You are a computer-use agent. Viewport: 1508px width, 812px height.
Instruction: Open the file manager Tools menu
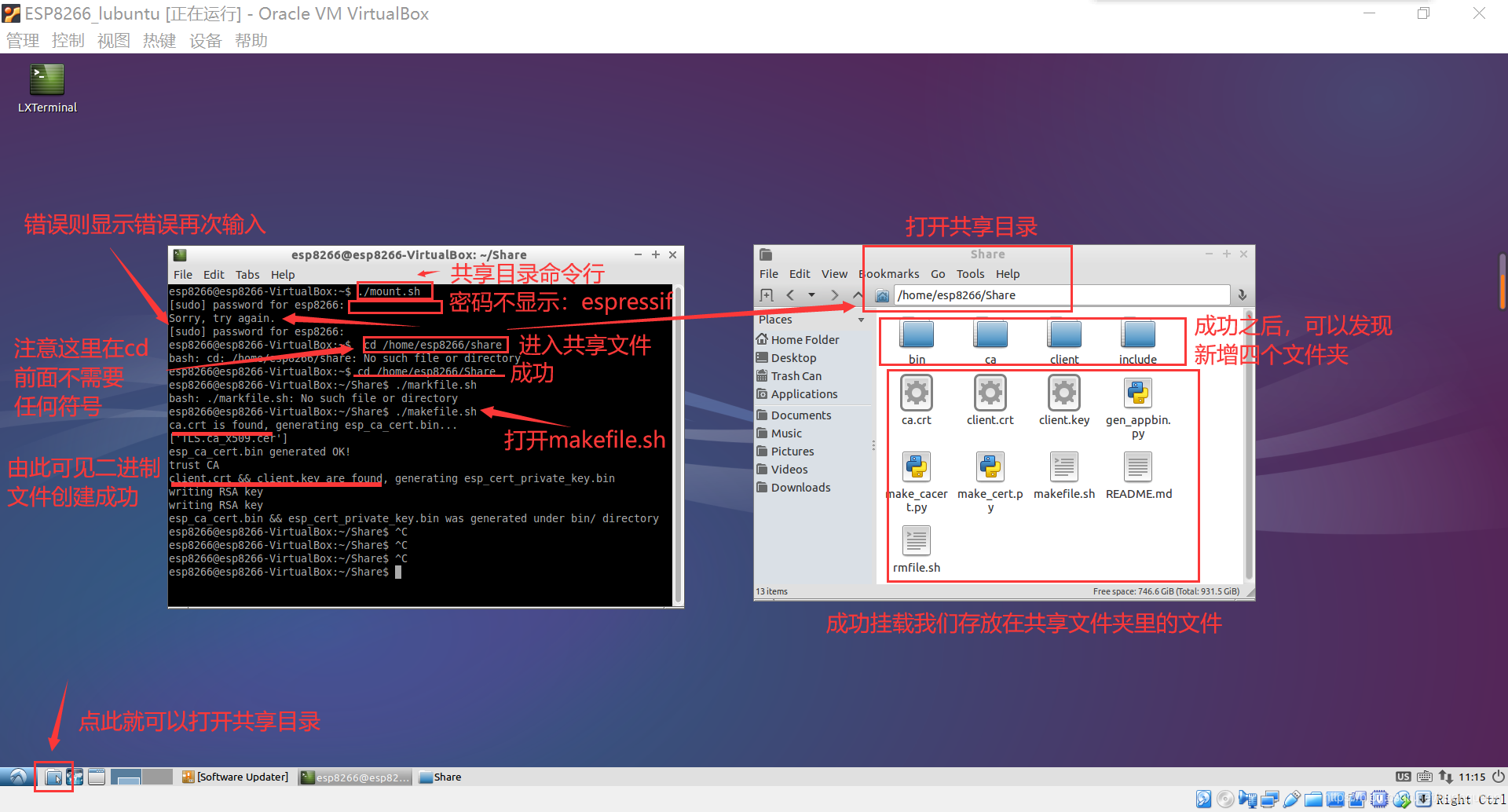click(970, 274)
